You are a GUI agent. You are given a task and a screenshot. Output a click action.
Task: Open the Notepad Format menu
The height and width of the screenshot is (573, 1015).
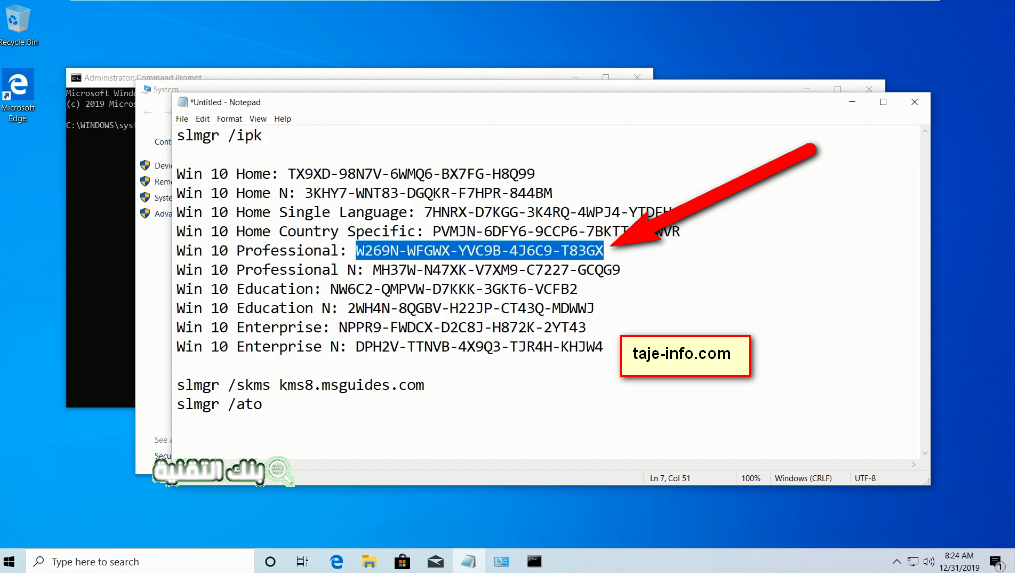pos(229,119)
